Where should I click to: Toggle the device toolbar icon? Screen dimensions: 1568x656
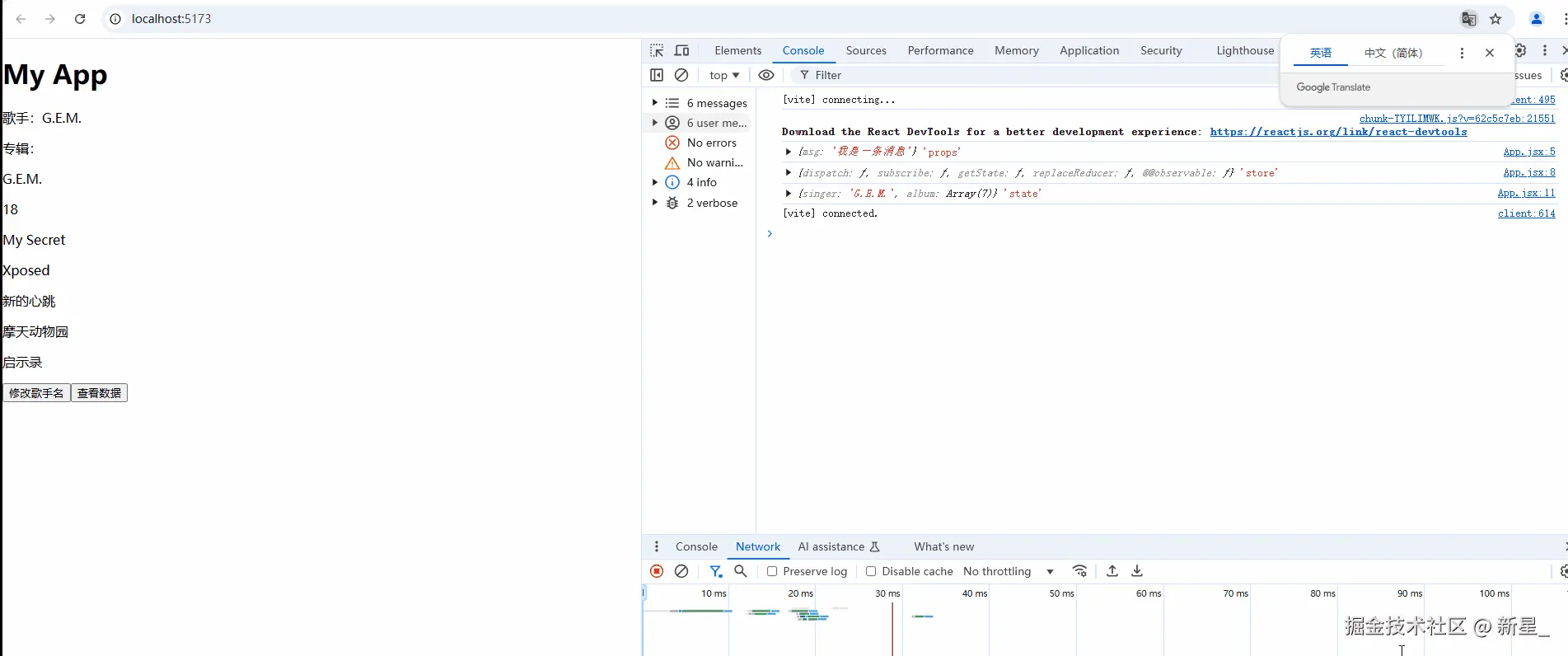point(681,50)
